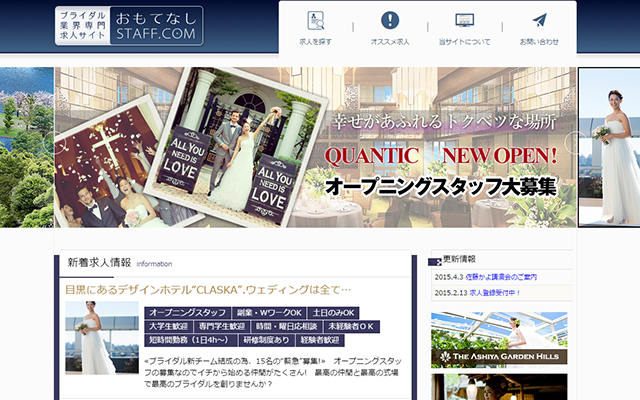Click the right-side bride slide preview
Screen dimensions: 640x400
pos(609,147)
